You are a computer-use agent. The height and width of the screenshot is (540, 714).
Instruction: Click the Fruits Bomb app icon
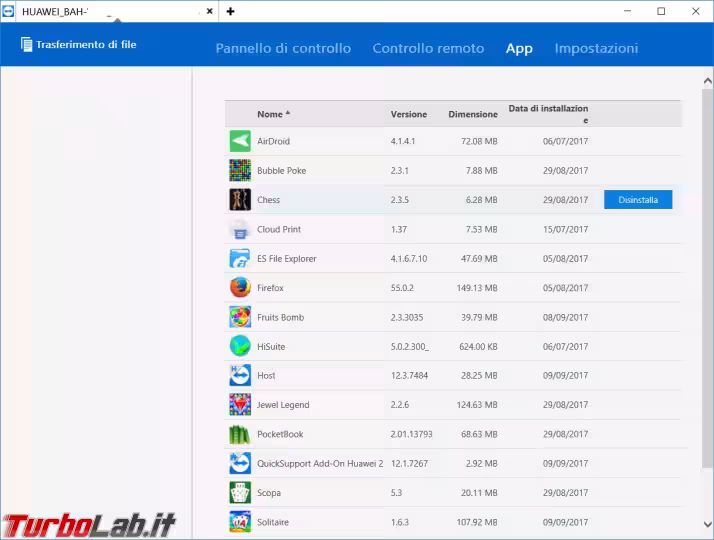240,317
